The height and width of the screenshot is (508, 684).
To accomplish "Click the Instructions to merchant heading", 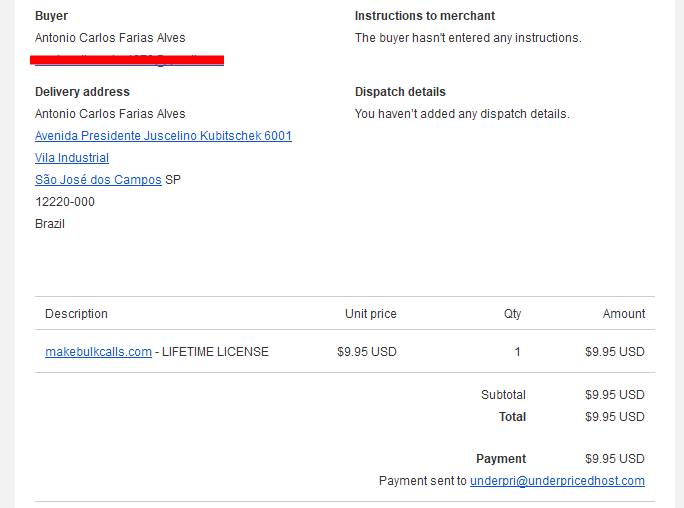I will [424, 16].
